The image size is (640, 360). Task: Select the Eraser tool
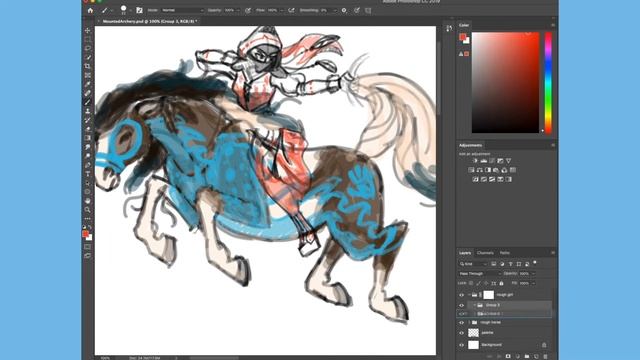pyautogui.click(x=87, y=129)
